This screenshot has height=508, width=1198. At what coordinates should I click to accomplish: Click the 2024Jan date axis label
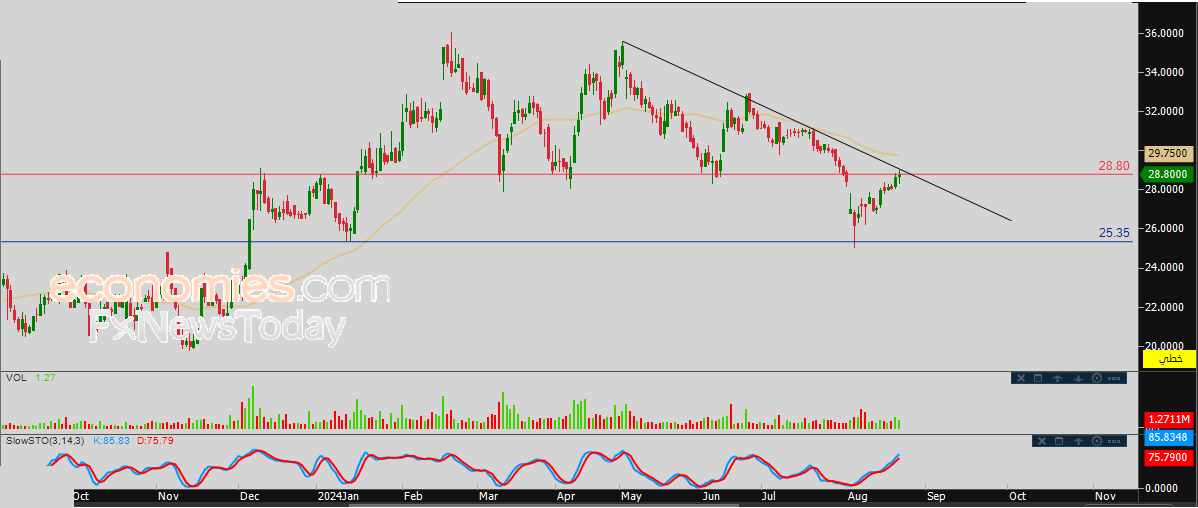(337, 495)
